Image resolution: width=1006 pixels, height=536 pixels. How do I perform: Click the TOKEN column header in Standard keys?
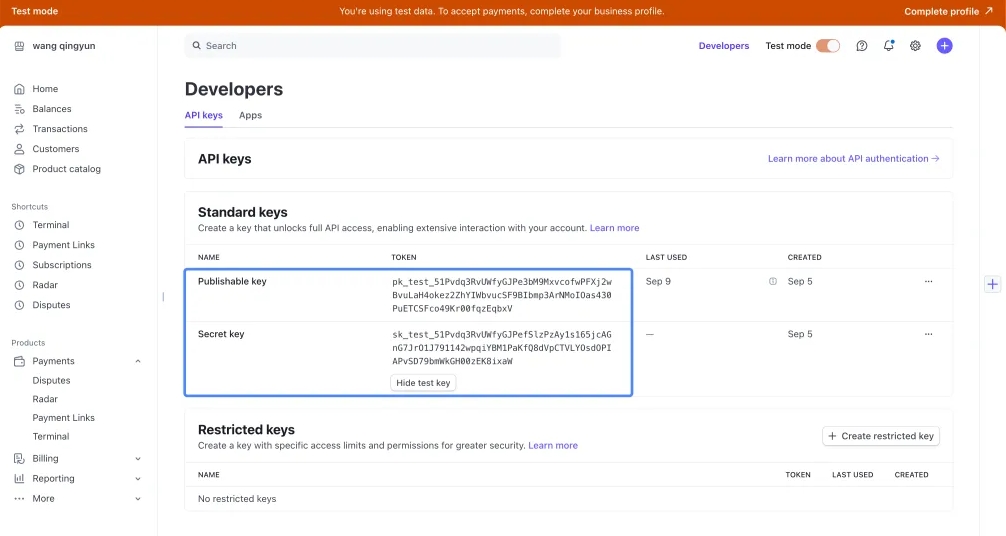404,257
